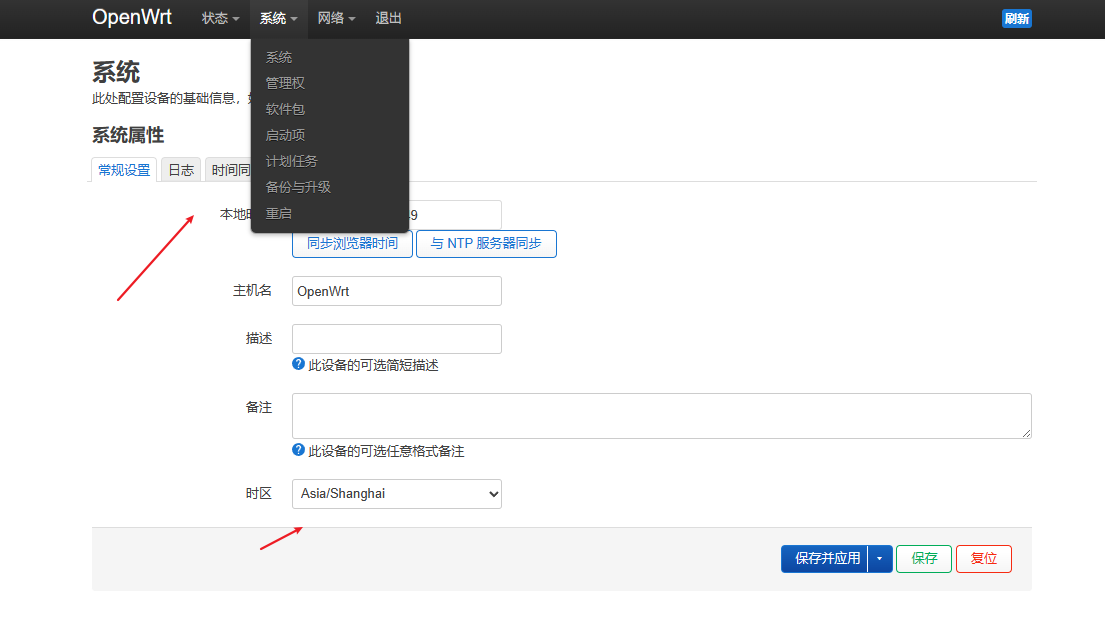Screen dimensions: 1105x633
Task: Click the 备注 text area
Action: pos(662,416)
